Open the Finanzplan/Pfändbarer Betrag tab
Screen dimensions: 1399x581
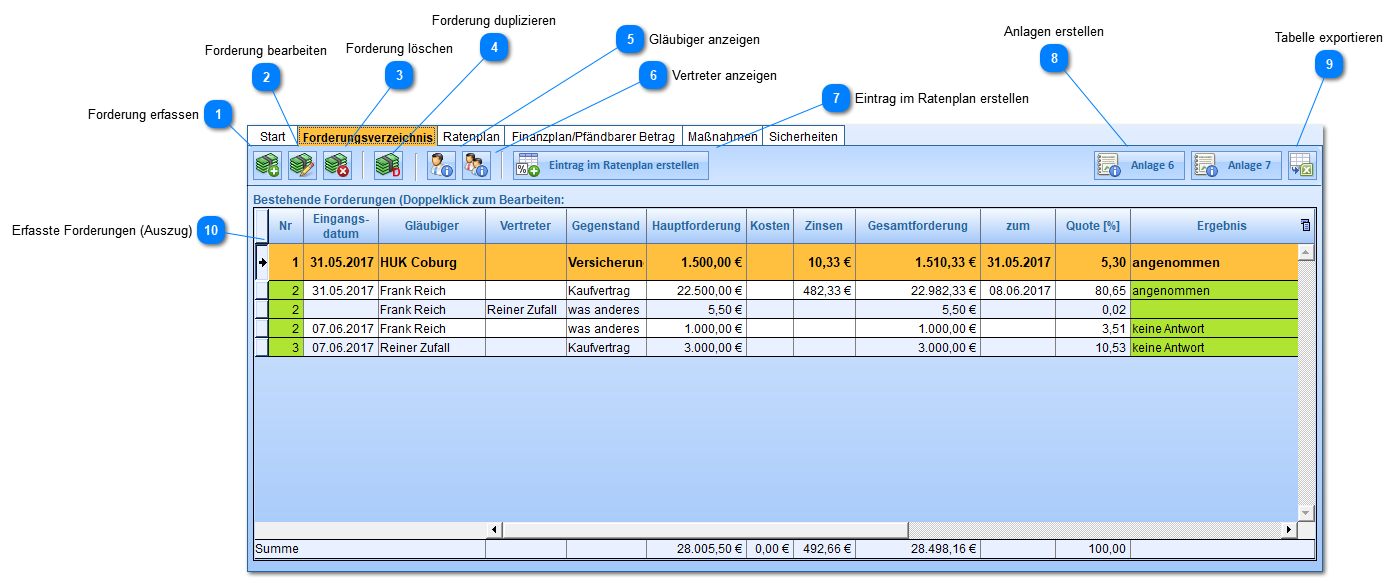(593, 136)
